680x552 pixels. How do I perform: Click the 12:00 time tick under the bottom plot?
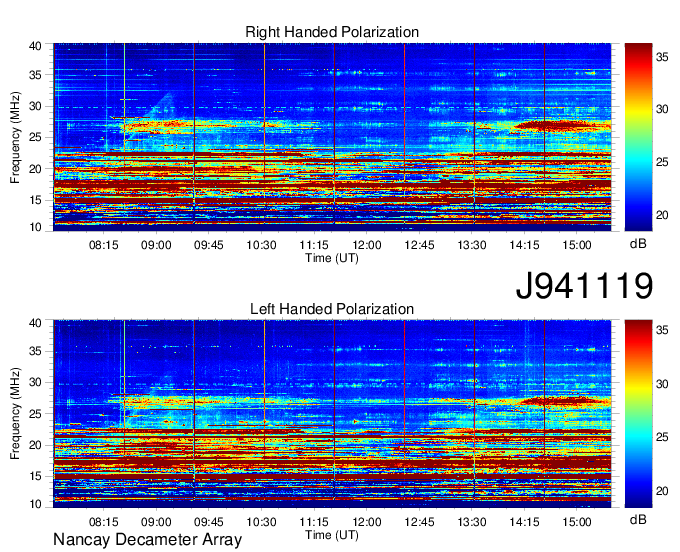366,522
